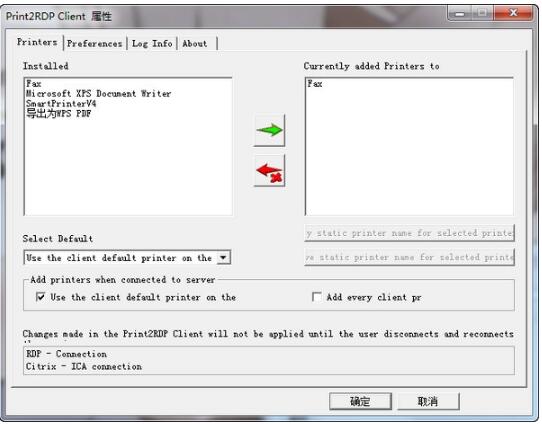Go to the About tab
The image size is (542, 424).
[195, 44]
